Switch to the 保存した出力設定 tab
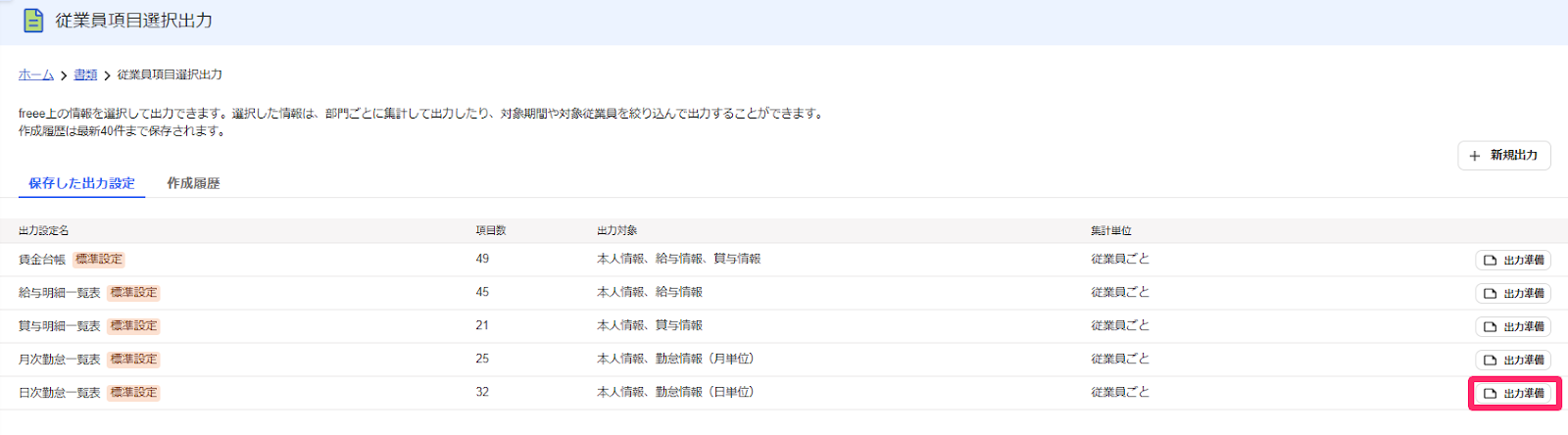This screenshot has height=435, width=1568. click(82, 183)
